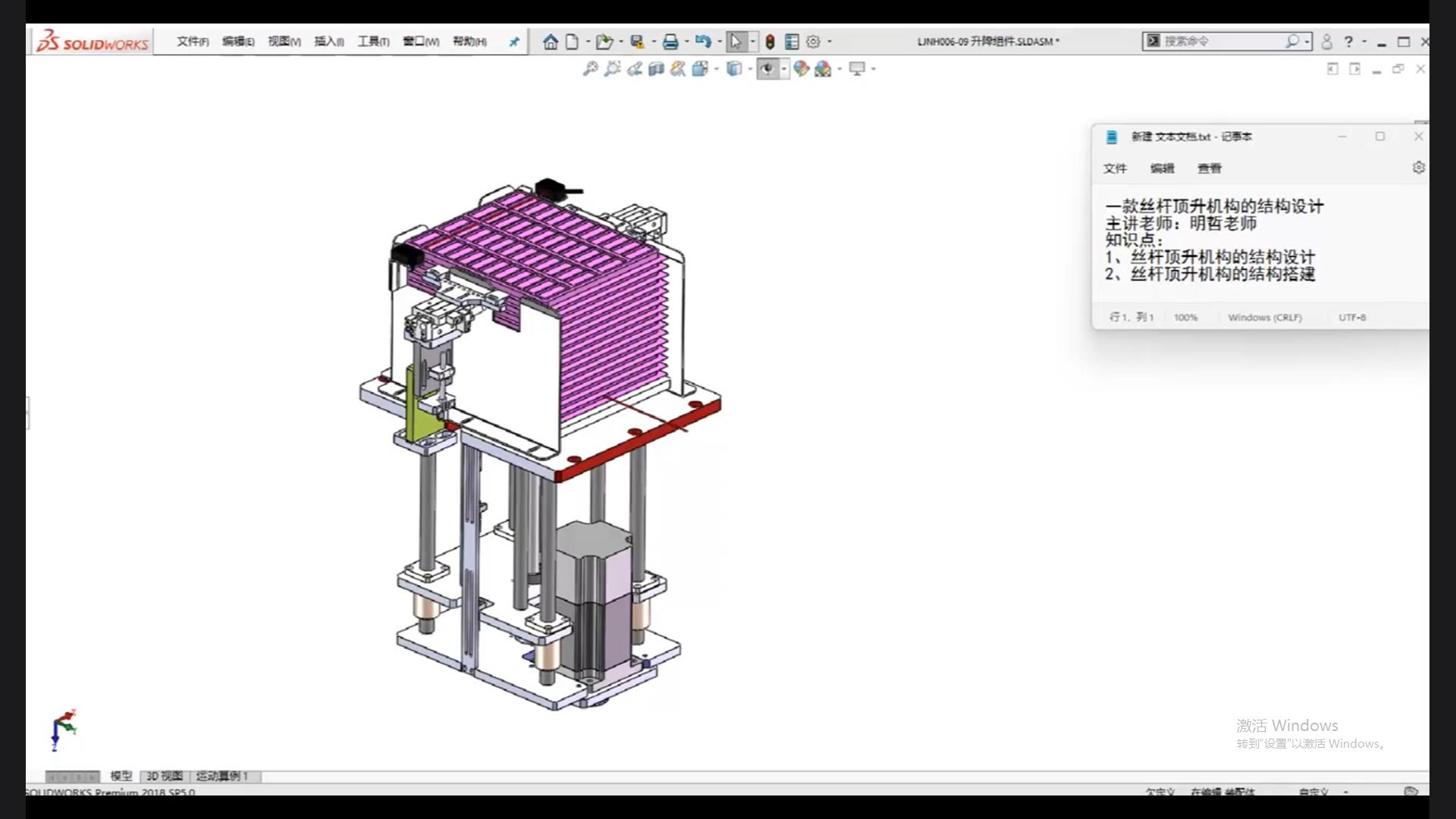Open the 编辑(E) menu in SolidWorks
Image resolution: width=1456 pixels, height=819 pixels.
tap(238, 42)
